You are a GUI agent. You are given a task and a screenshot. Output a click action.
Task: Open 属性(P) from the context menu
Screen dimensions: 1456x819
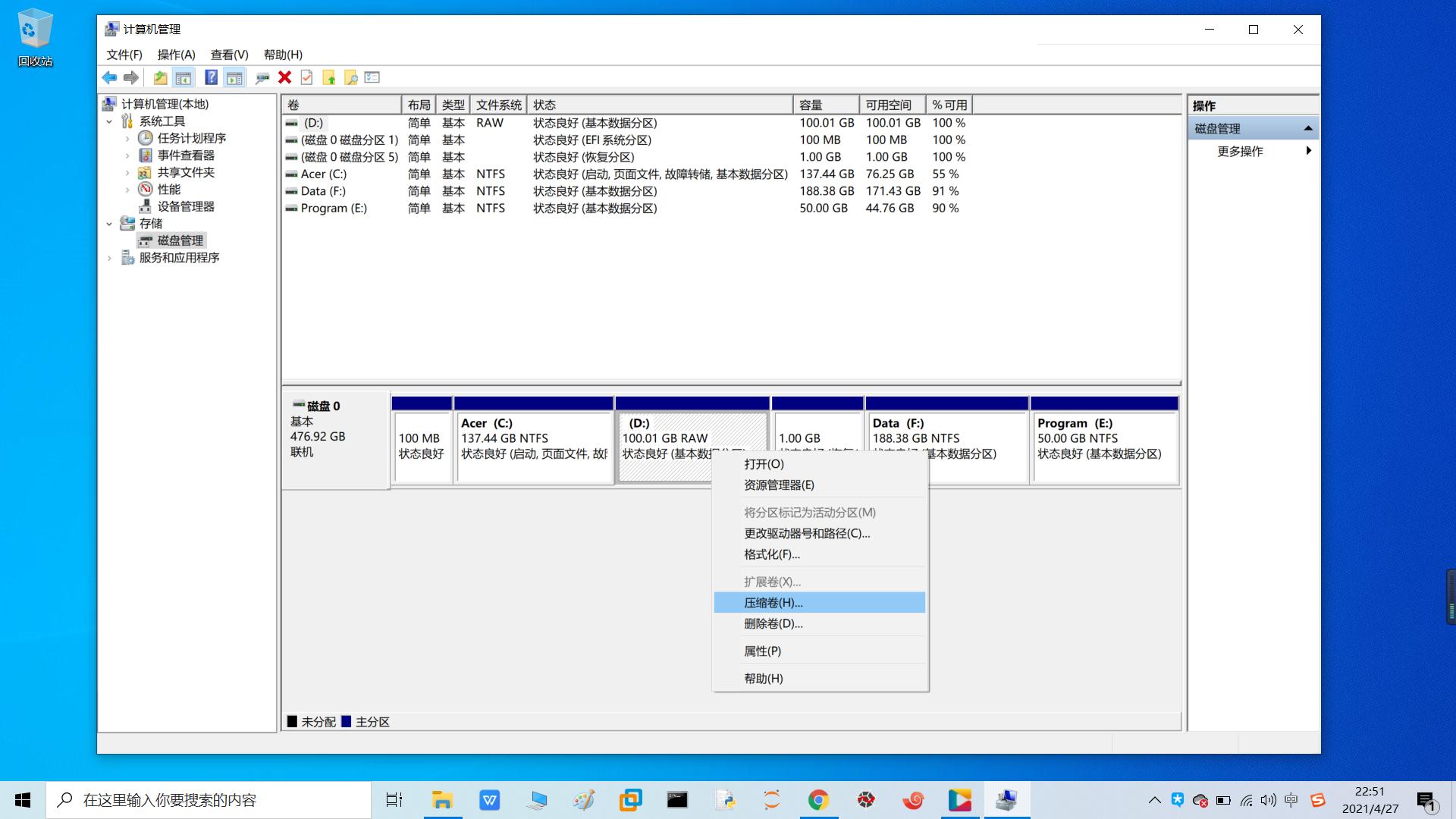click(x=763, y=651)
